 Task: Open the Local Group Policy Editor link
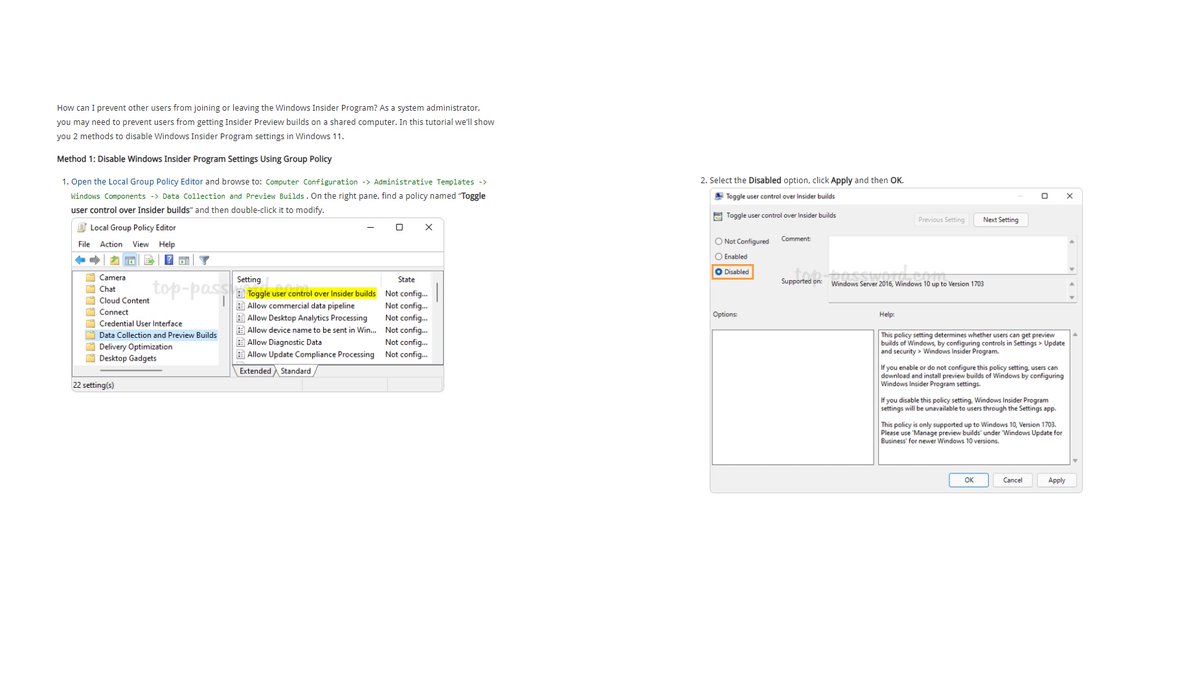(137, 182)
